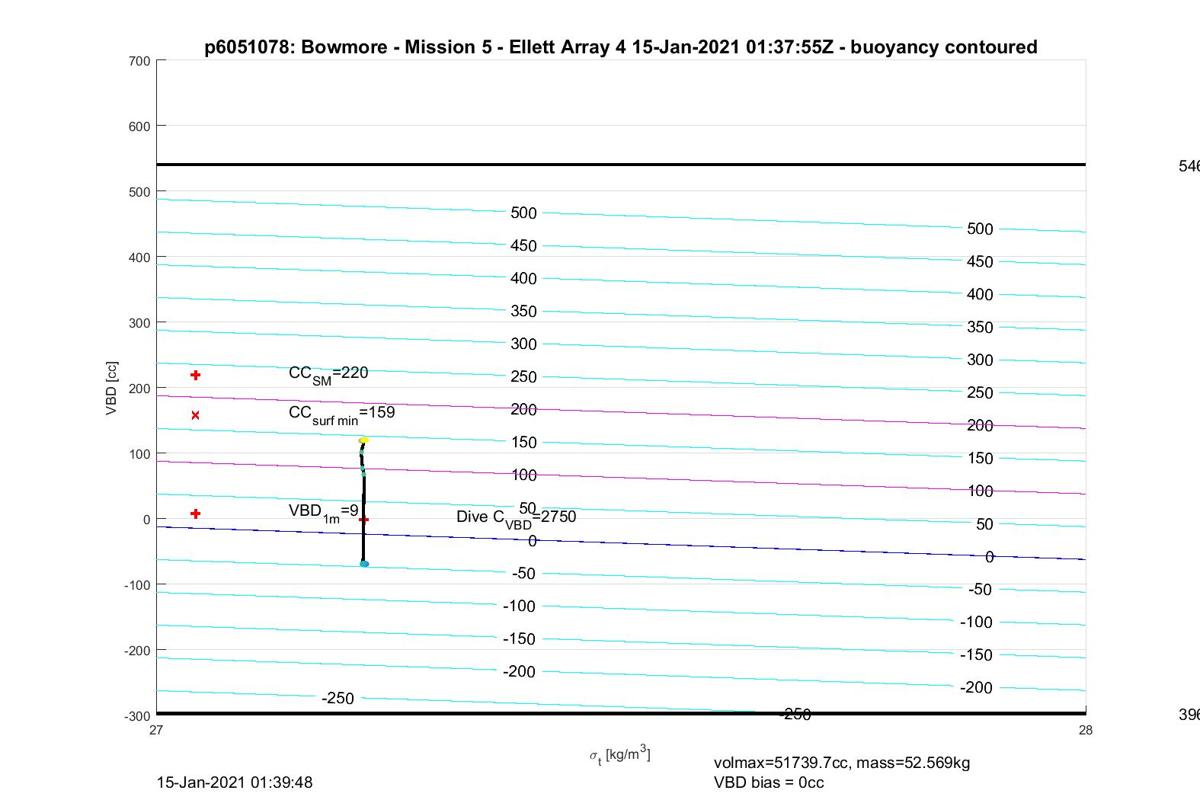Click contour label 250 in the right-hand column
The width and height of the screenshot is (1200, 804).
[980, 393]
